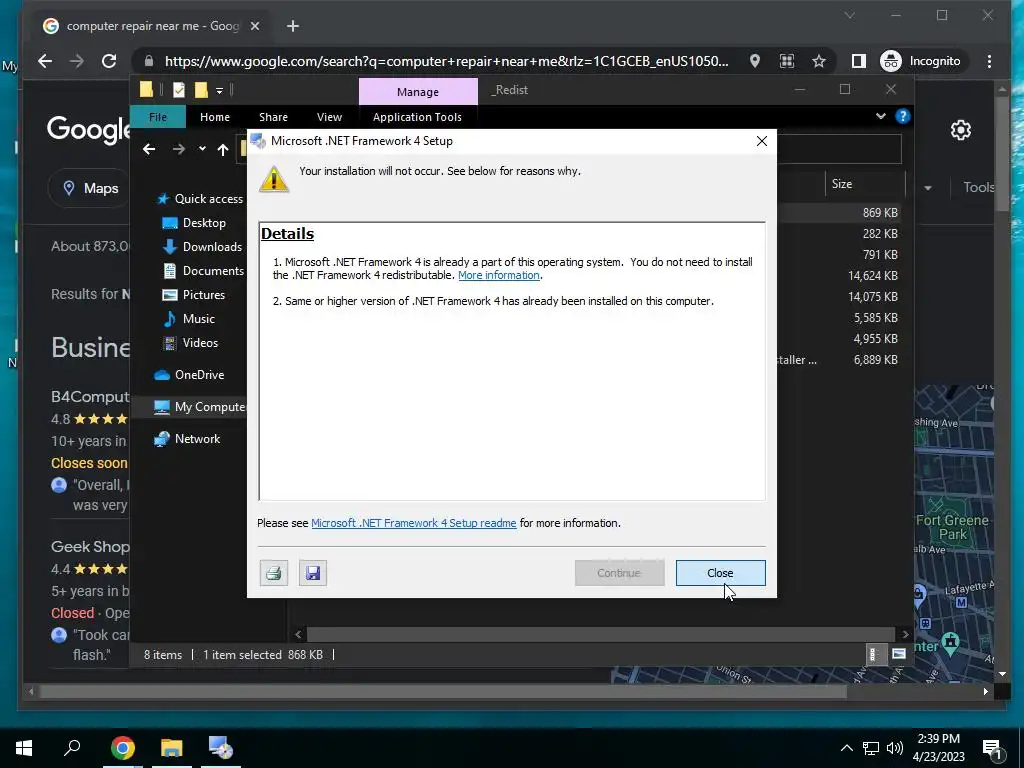The width and height of the screenshot is (1024, 768).
Task: Open Google settings gear icon
Action: pos(961,130)
